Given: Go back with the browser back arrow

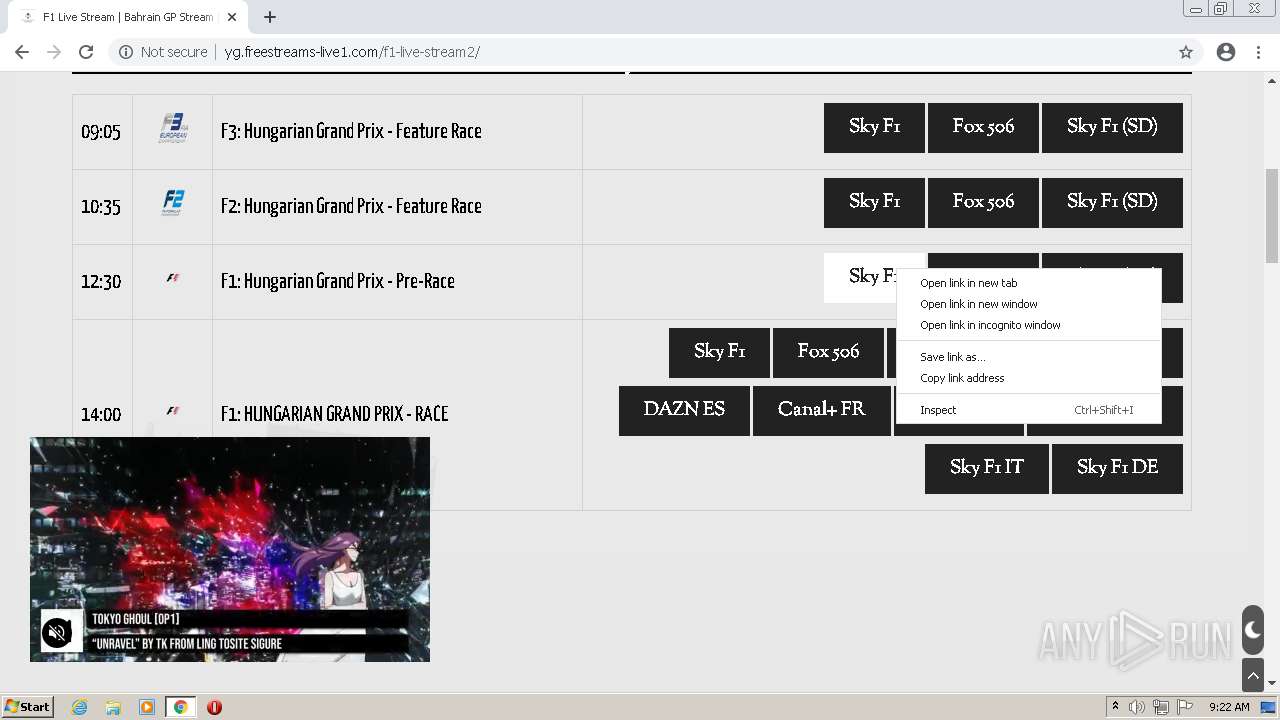Looking at the screenshot, I should tap(22, 52).
